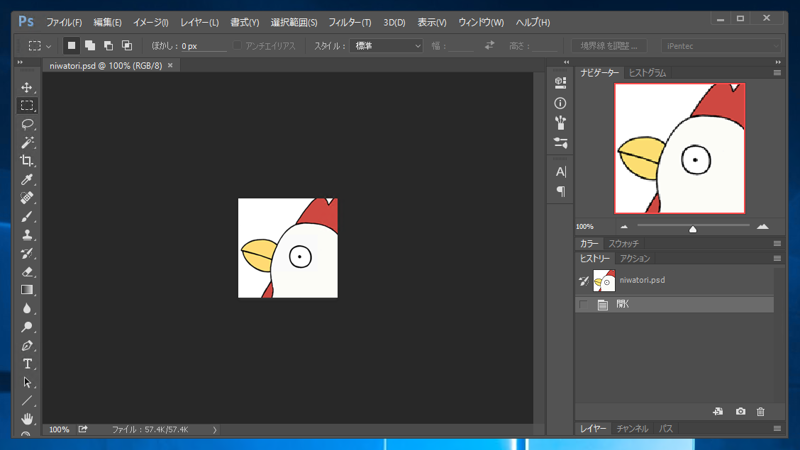Click the ぼかし feather input field

(x=202, y=46)
